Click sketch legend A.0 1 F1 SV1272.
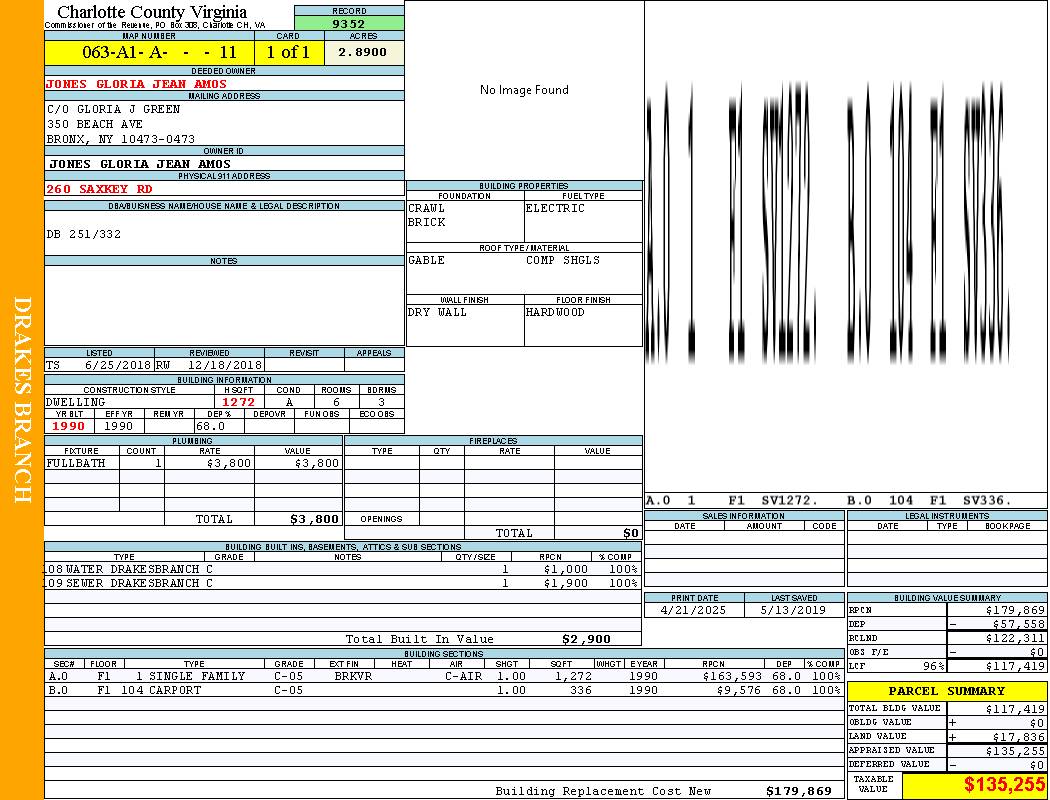The image size is (1050, 800). click(732, 500)
